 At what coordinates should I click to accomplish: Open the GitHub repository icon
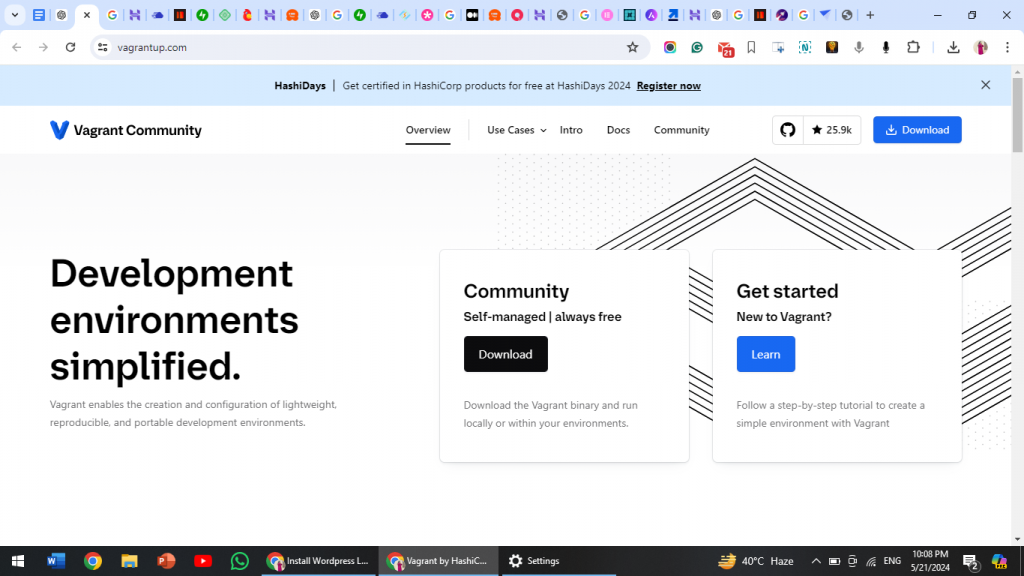click(x=787, y=130)
